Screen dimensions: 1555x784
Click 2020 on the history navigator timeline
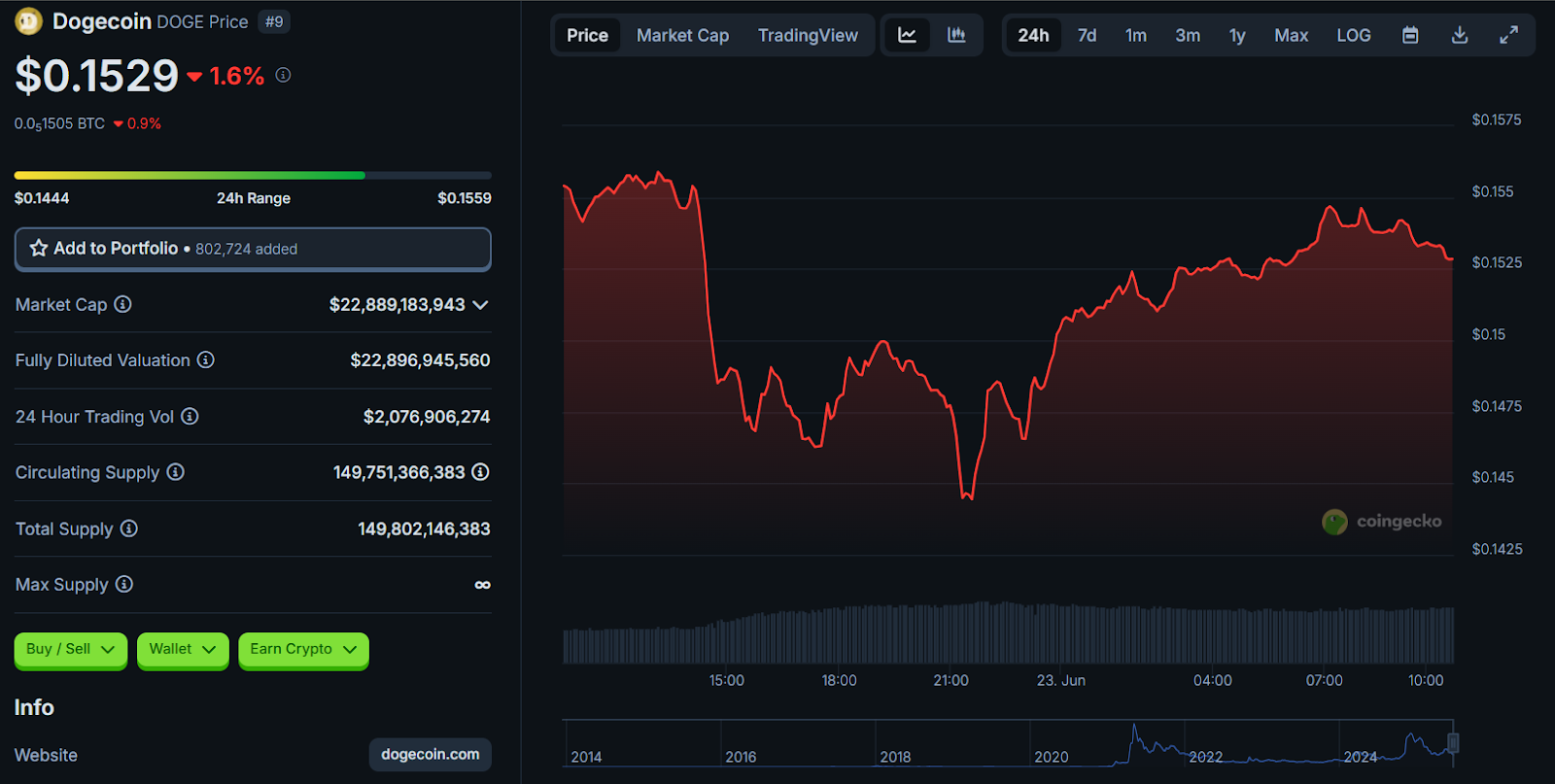click(x=1052, y=757)
